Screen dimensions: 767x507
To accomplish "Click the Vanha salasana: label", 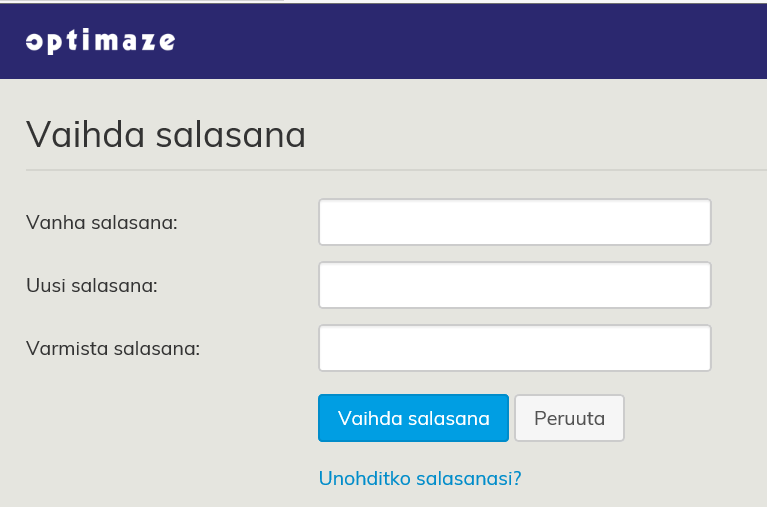I will tap(102, 222).
